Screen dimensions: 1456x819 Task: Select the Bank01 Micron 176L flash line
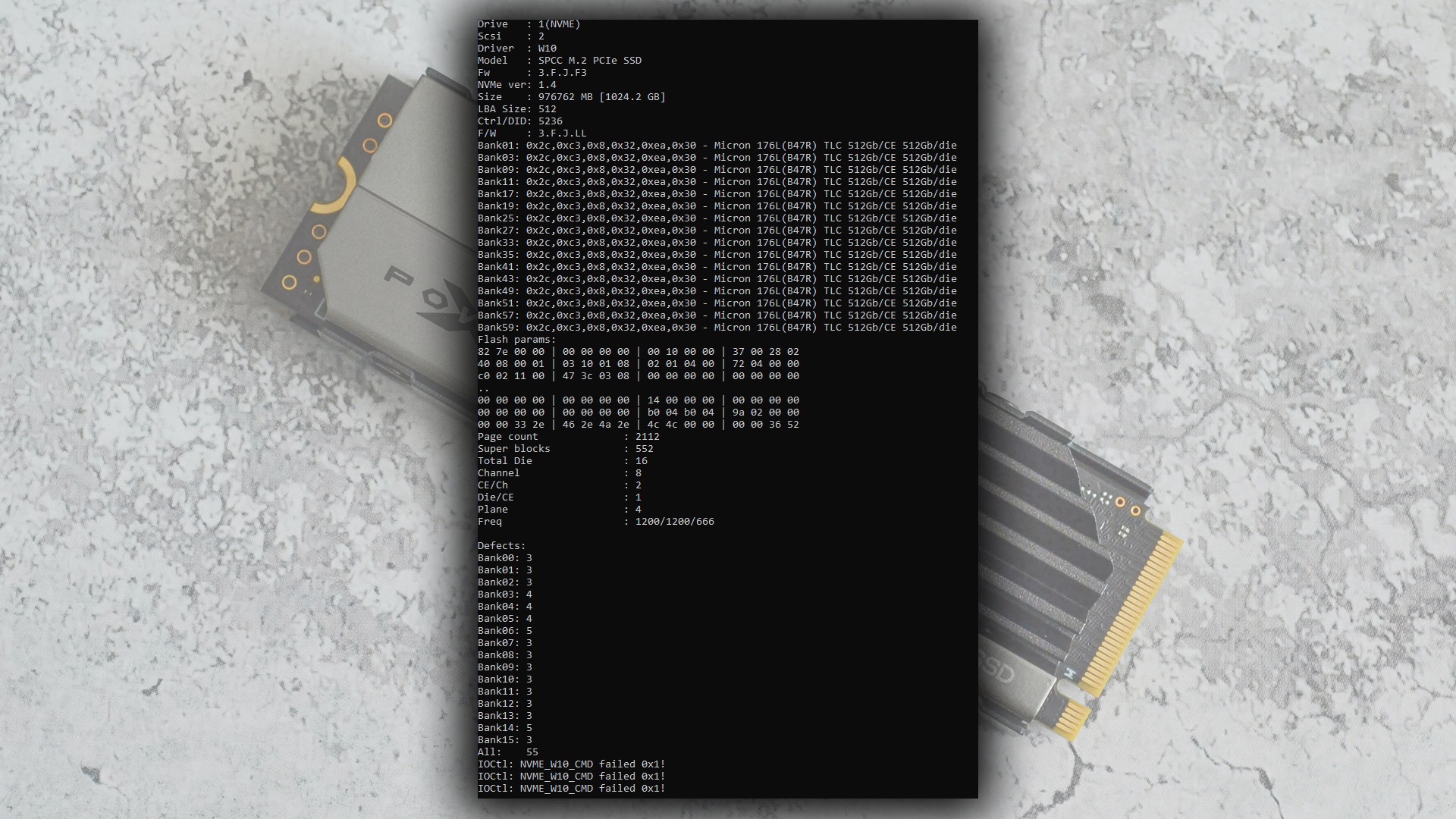[717, 146]
